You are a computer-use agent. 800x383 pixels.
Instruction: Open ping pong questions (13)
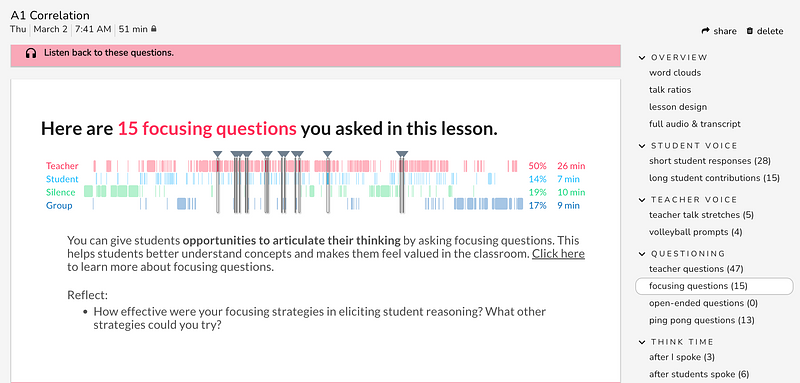702,320
